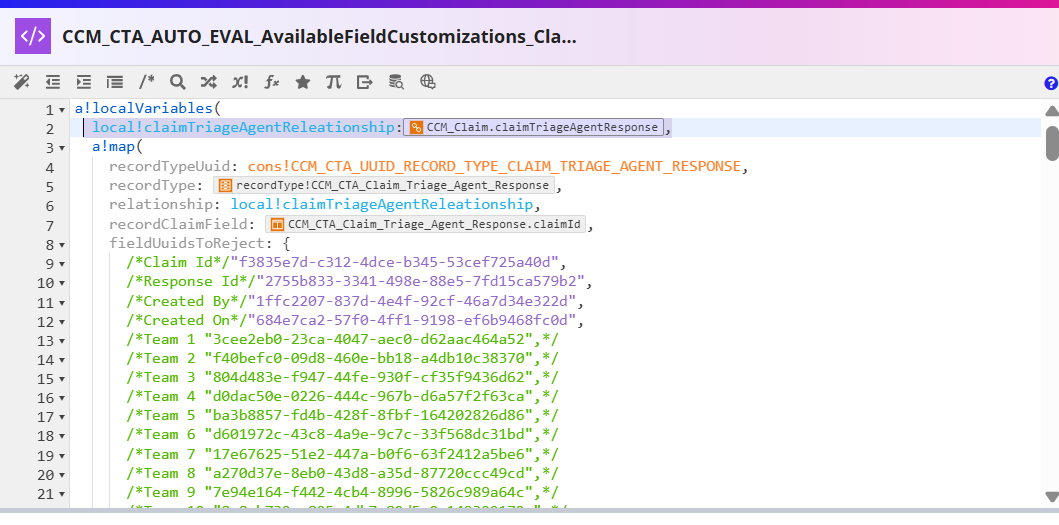This screenshot has height=525, width=1059.
Task: Click the database search toolbar icon
Action: [396, 82]
